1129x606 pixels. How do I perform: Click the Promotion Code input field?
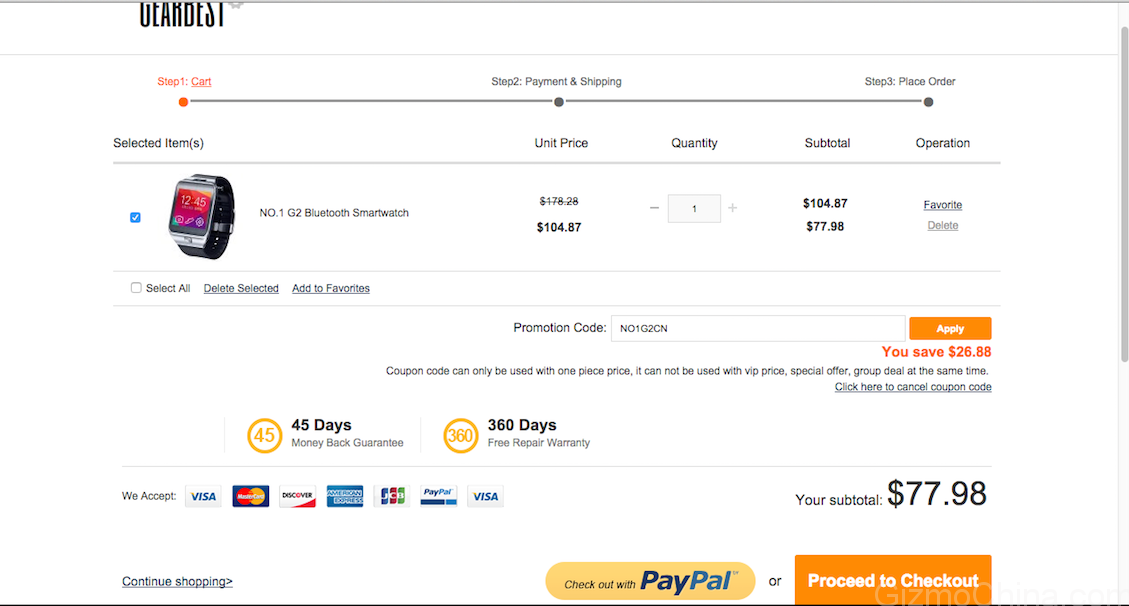coord(758,328)
